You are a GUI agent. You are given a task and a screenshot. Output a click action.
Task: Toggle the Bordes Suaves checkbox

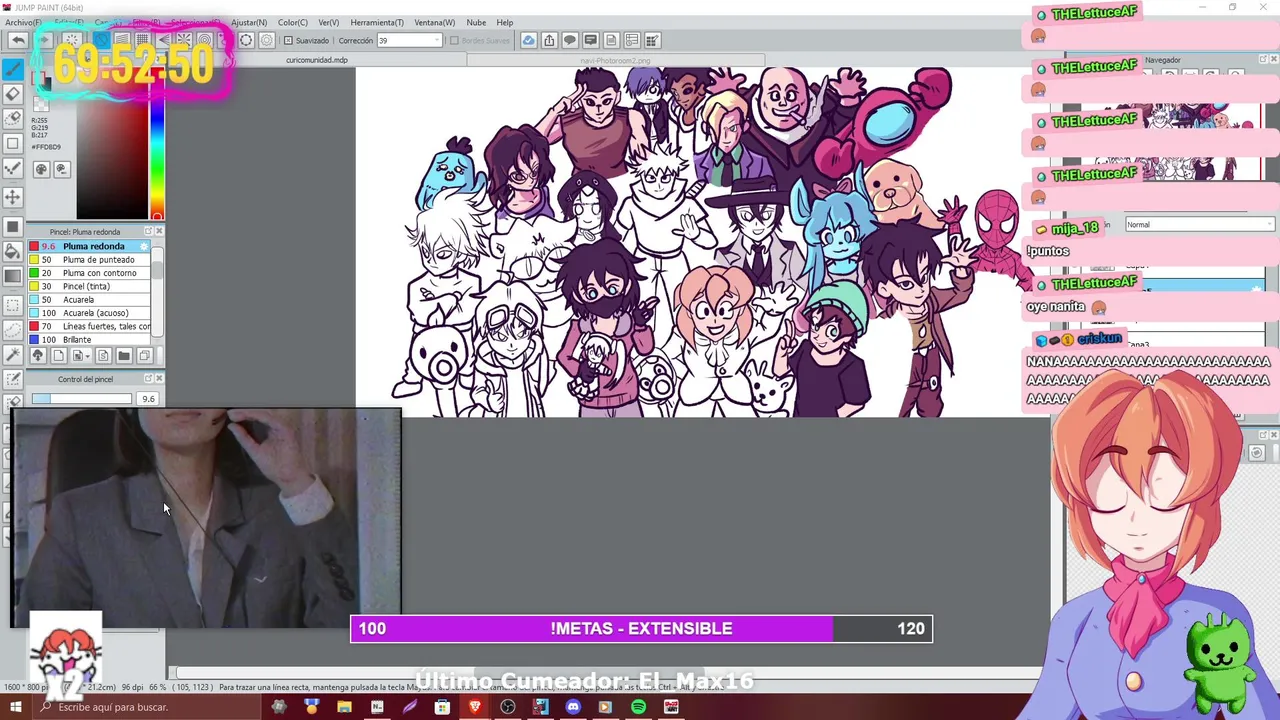point(454,40)
